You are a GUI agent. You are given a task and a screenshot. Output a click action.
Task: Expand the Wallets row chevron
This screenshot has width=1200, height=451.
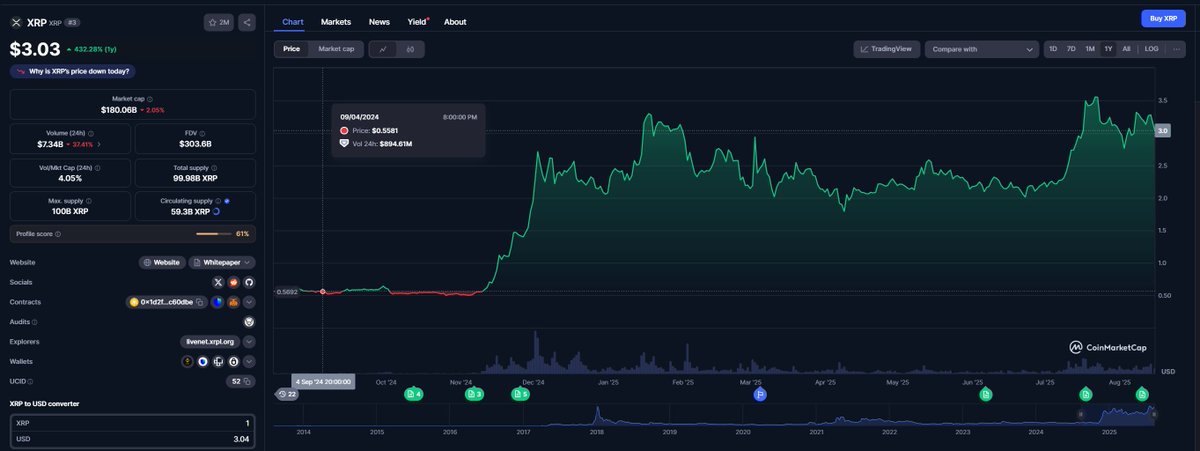pyautogui.click(x=249, y=361)
